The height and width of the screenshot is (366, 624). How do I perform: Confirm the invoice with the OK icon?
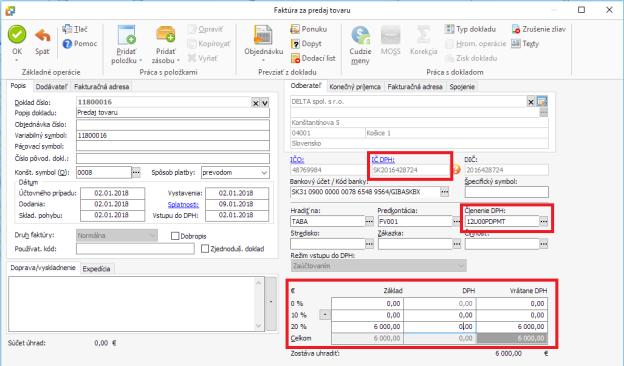coord(17,35)
